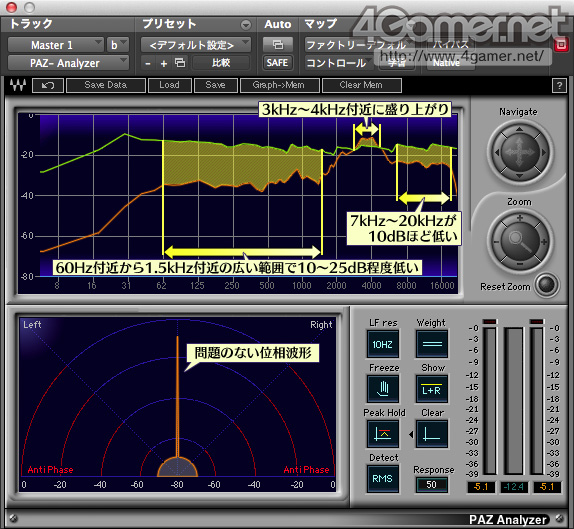Click the Auto window icon button
Viewport: 574px width, 529px height.
tap(278, 45)
